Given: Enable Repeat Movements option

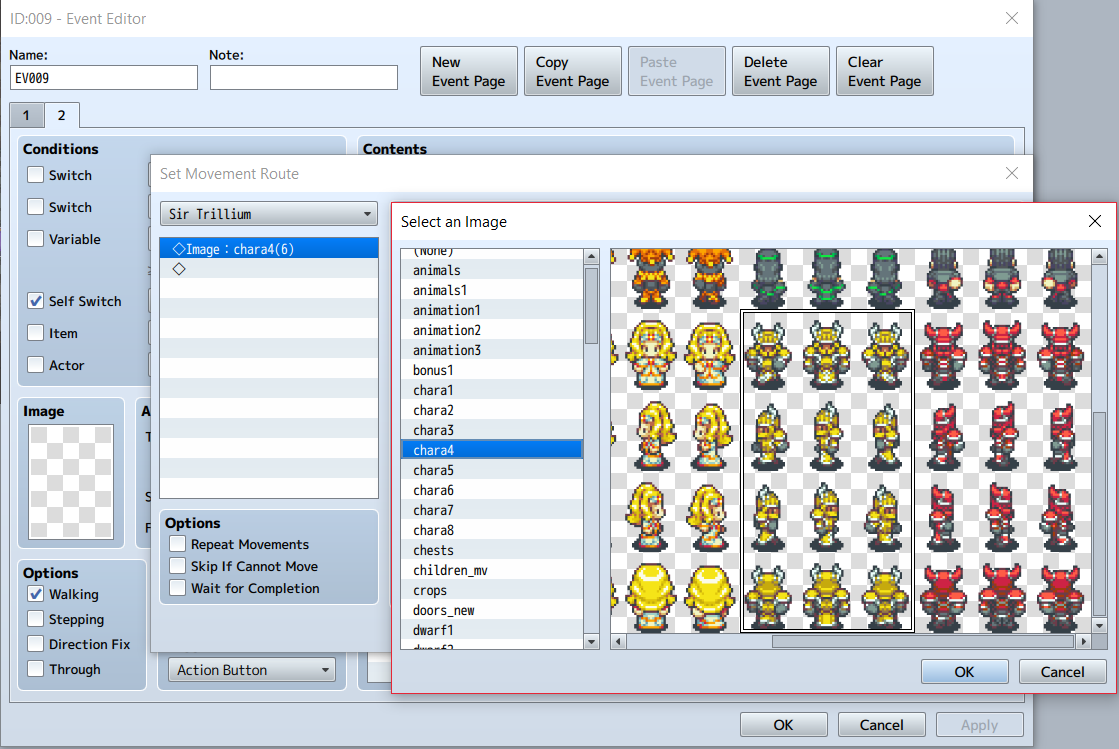Looking at the screenshot, I should click(178, 544).
